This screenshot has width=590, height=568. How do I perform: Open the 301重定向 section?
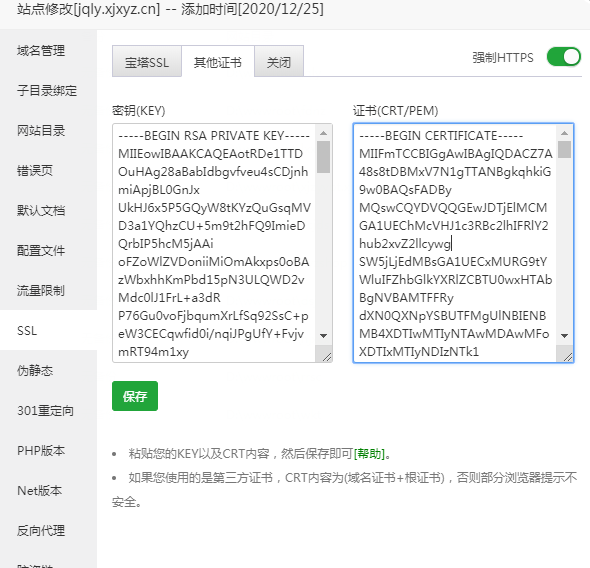(45, 410)
